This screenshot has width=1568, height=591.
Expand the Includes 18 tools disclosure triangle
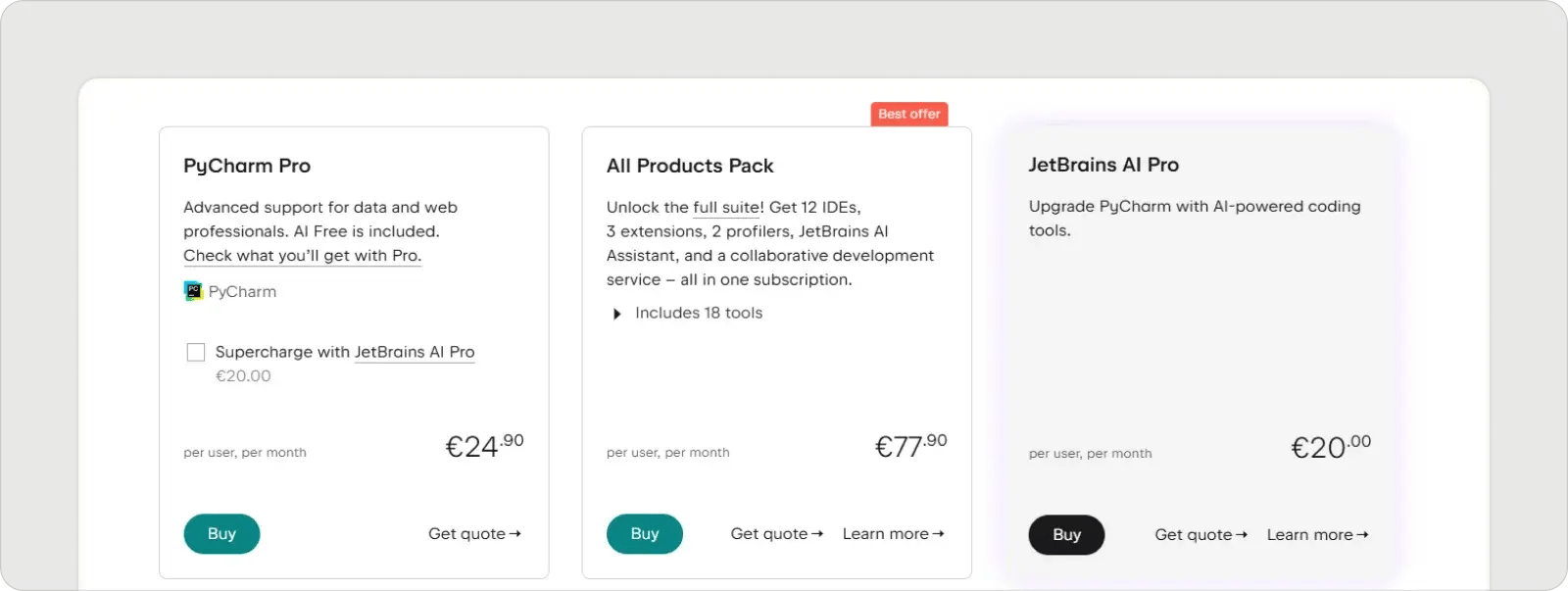click(616, 313)
